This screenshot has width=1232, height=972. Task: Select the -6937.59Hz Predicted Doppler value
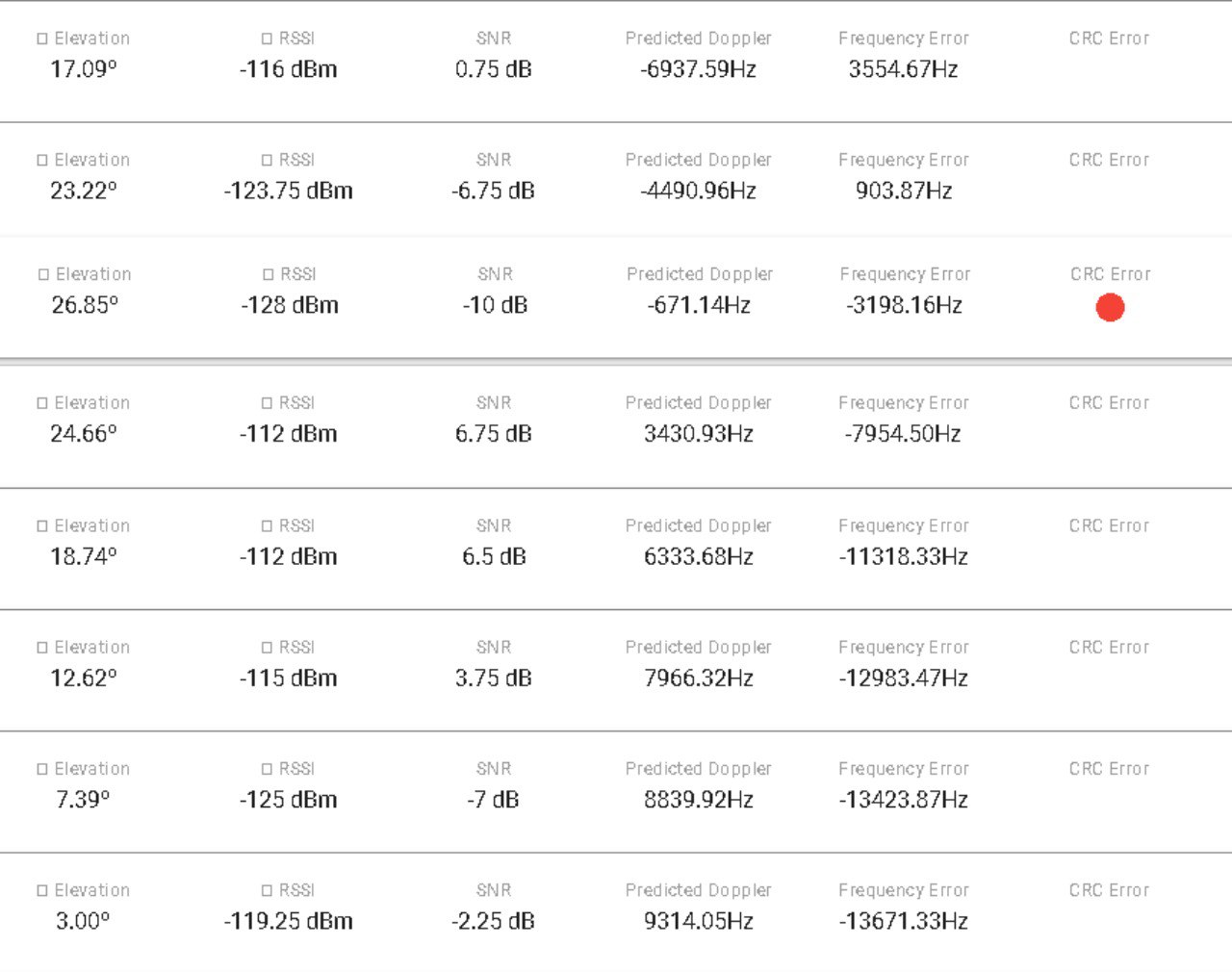(x=698, y=69)
